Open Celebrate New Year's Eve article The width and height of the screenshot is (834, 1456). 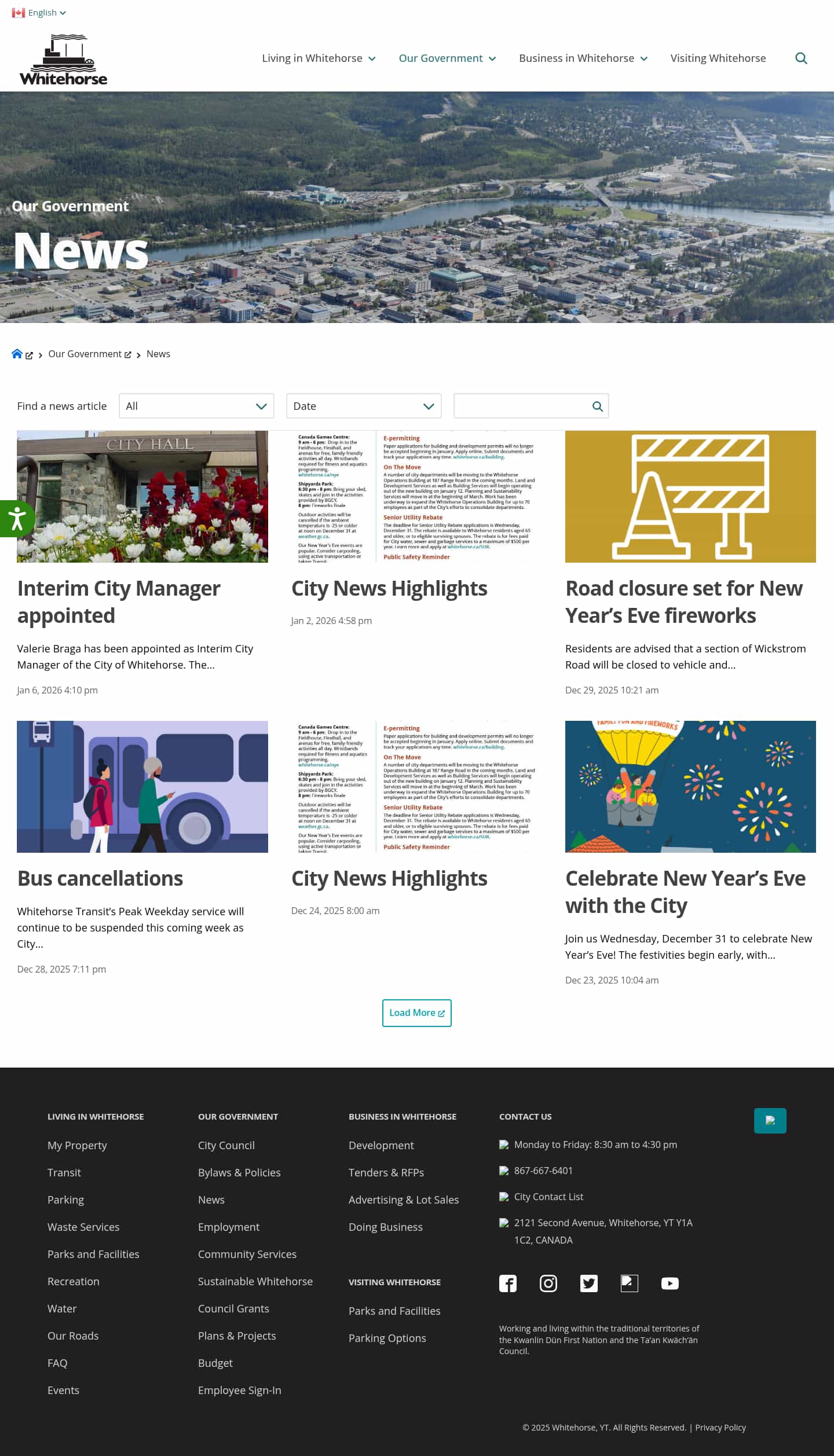pyautogui.click(x=686, y=892)
